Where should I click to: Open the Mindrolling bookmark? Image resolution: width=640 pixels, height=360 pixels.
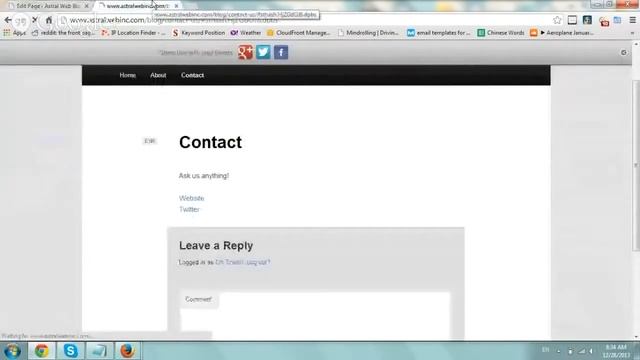pyautogui.click(x=368, y=33)
